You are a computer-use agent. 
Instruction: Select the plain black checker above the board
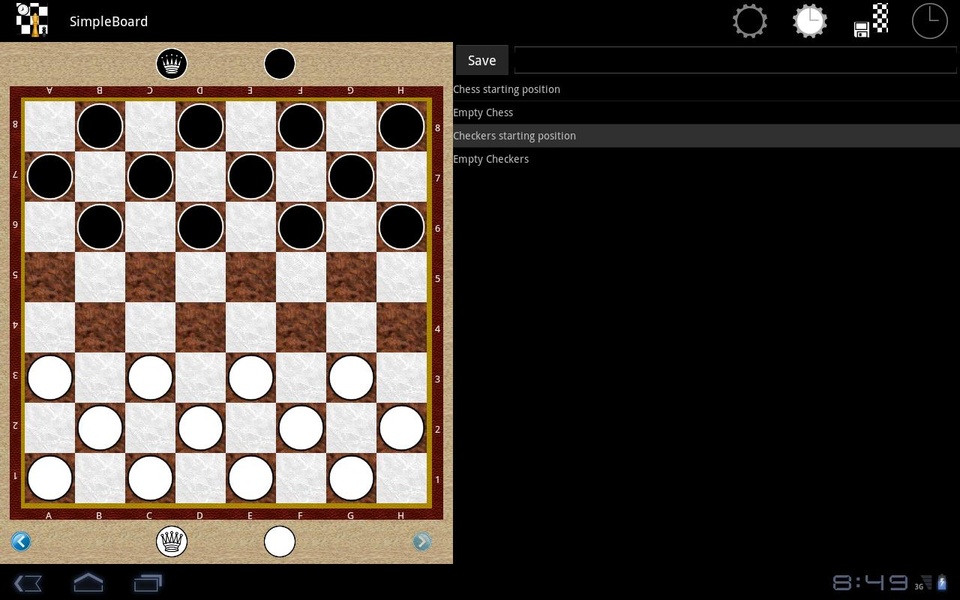tap(280, 64)
